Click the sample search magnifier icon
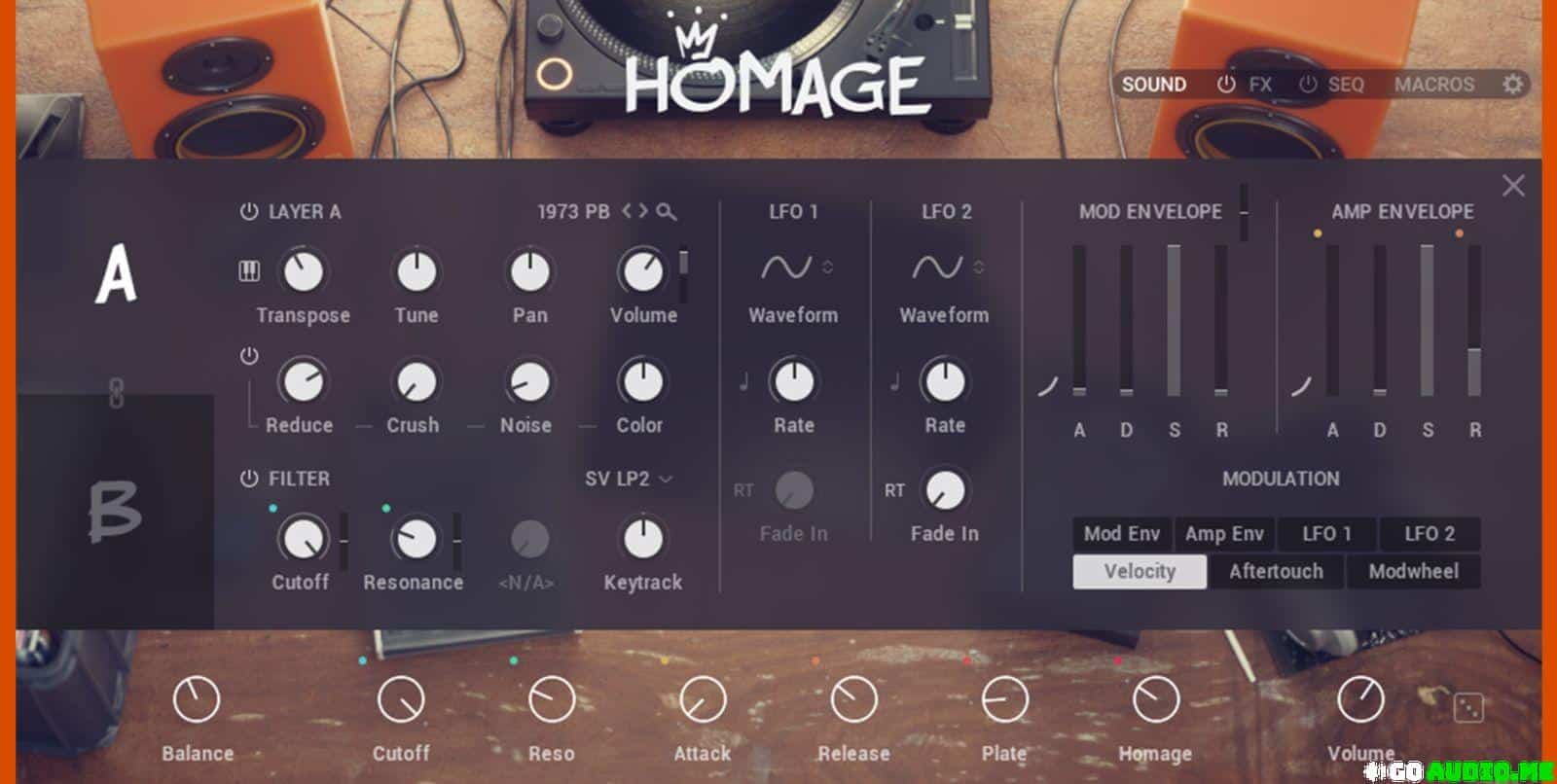 click(x=667, y=211)
